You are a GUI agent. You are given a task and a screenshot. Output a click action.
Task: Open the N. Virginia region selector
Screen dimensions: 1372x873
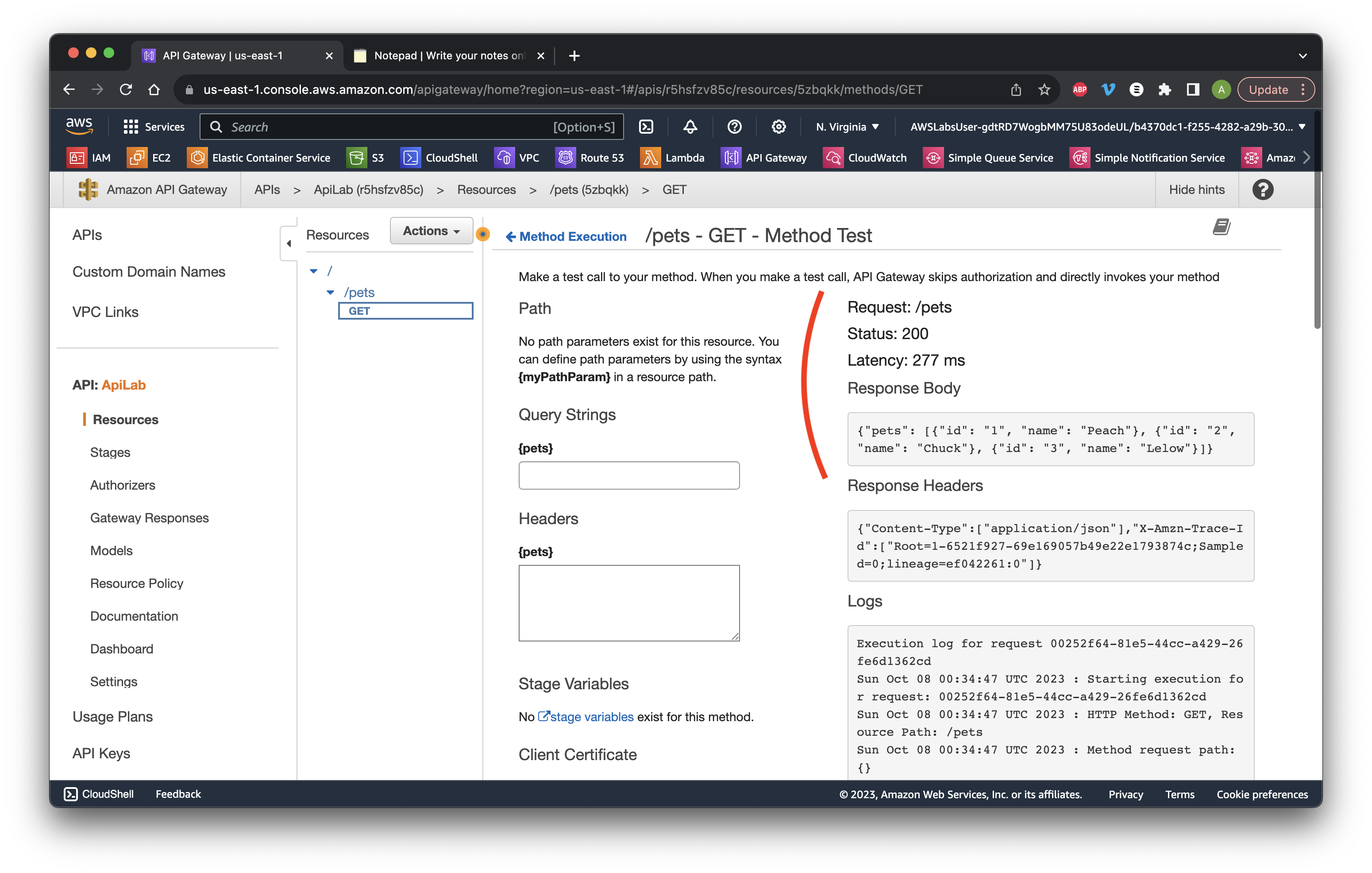point(847,127)
